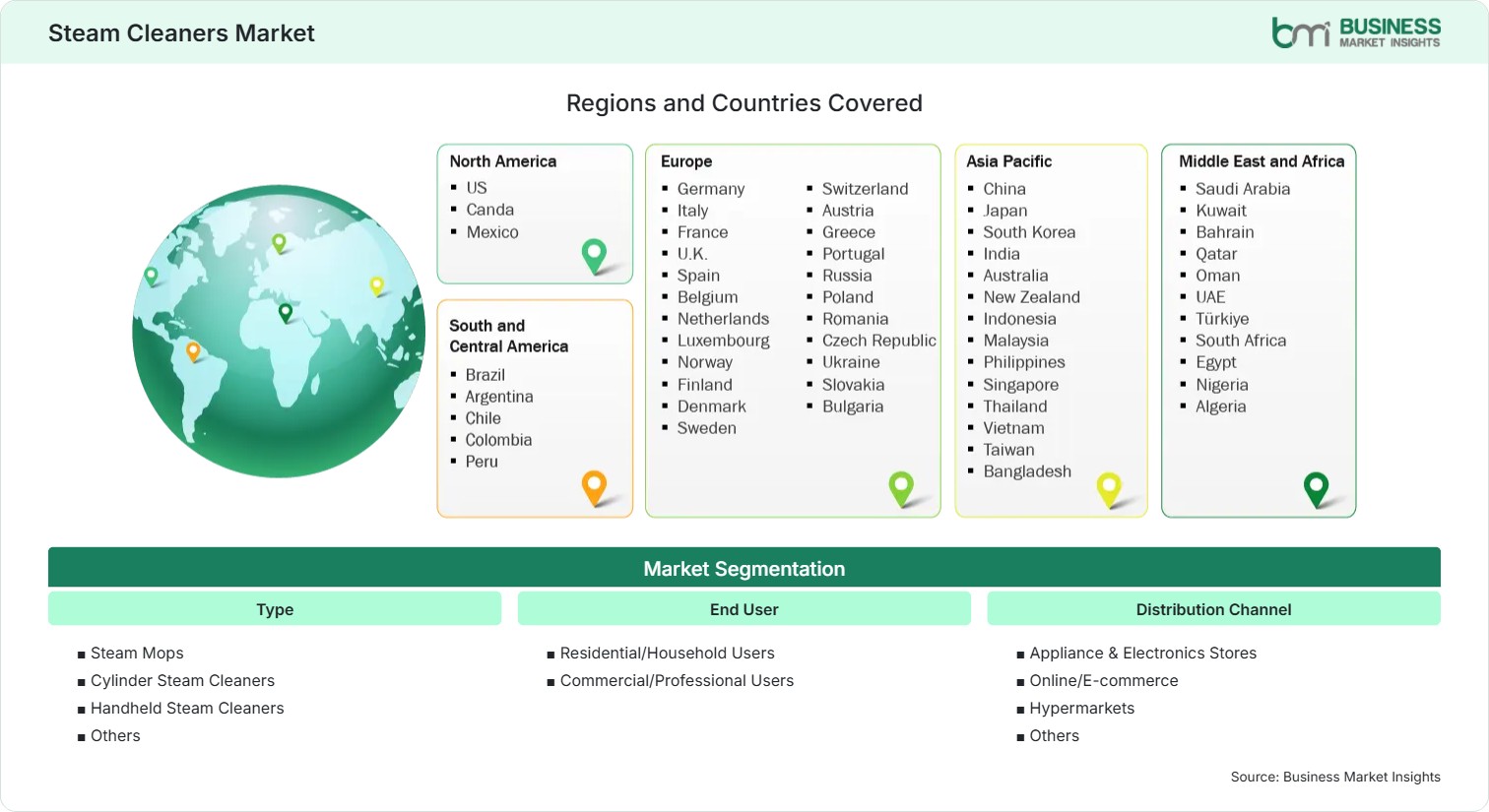This screenshot has height=812, width=1489.
Task: Click Mexico in North America list
Action: tap(492, 232)
